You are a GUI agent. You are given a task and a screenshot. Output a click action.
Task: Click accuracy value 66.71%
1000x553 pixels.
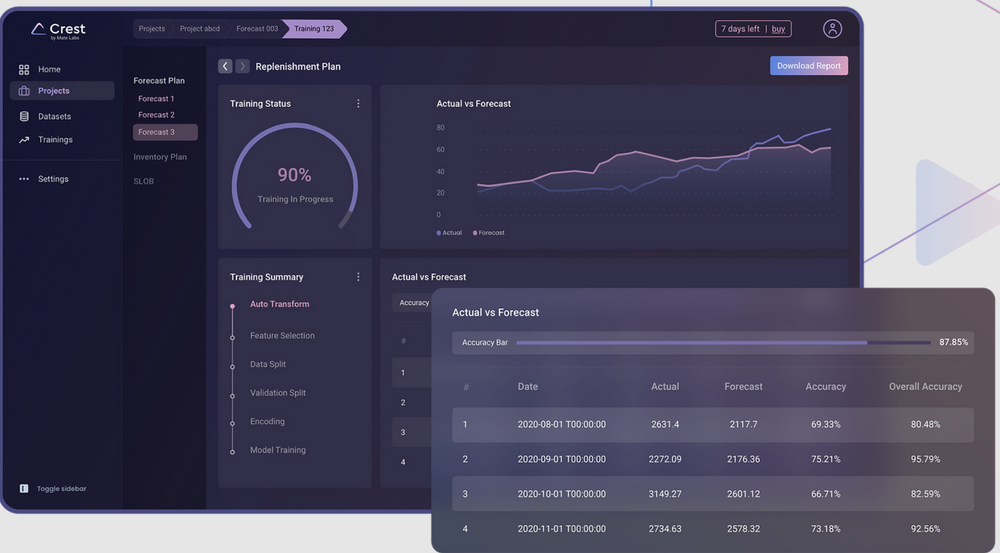pos(825,494)
